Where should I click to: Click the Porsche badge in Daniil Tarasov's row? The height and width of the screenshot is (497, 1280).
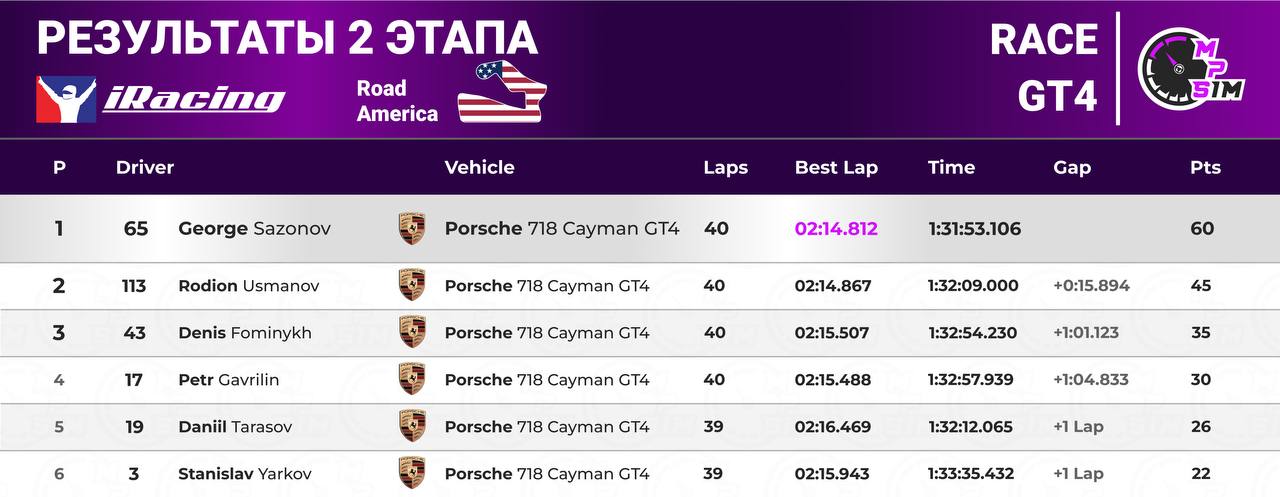tap(411, 426)
